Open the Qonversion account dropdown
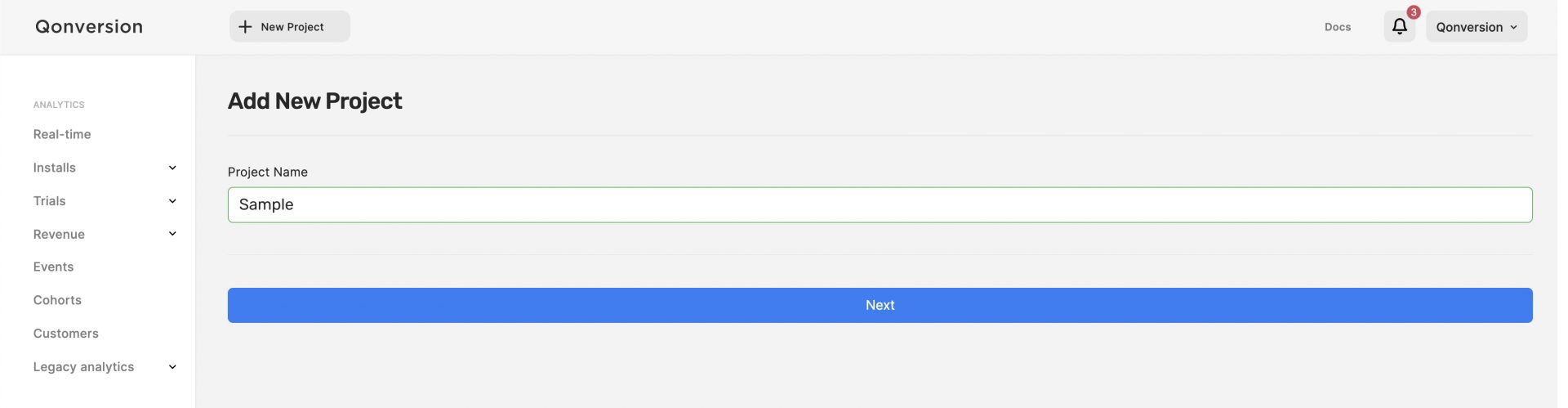Image resolution: width=1568 pixels, height=408 pixels. pos(1477,26)
